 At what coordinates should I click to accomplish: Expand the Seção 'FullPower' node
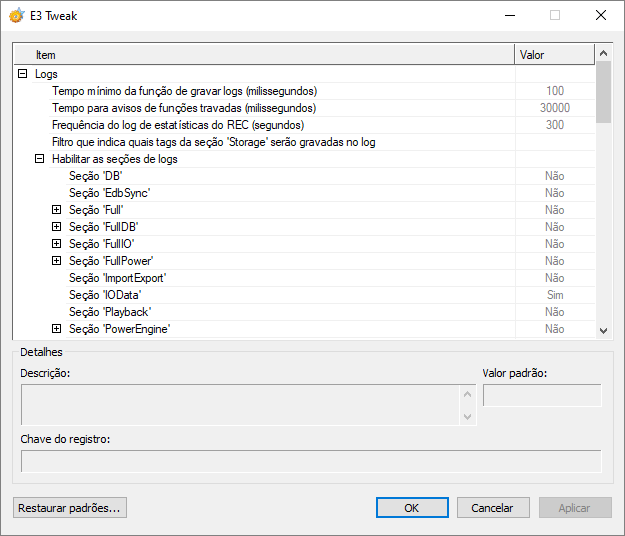tap(57, 261)
